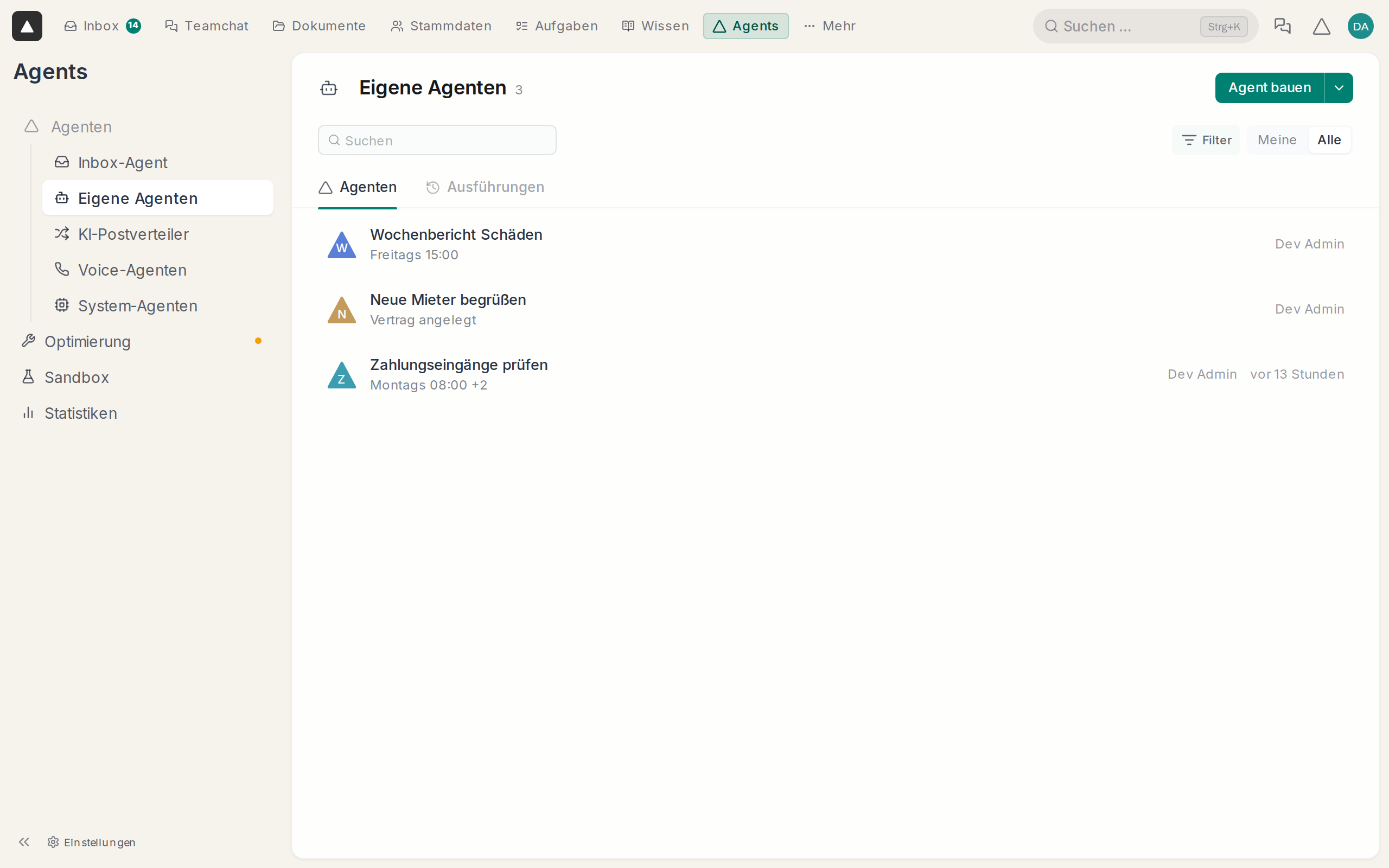Screen dimensions: 1389x868
Task: Select the Alle toggle
Action: [x=1329, y=140]
